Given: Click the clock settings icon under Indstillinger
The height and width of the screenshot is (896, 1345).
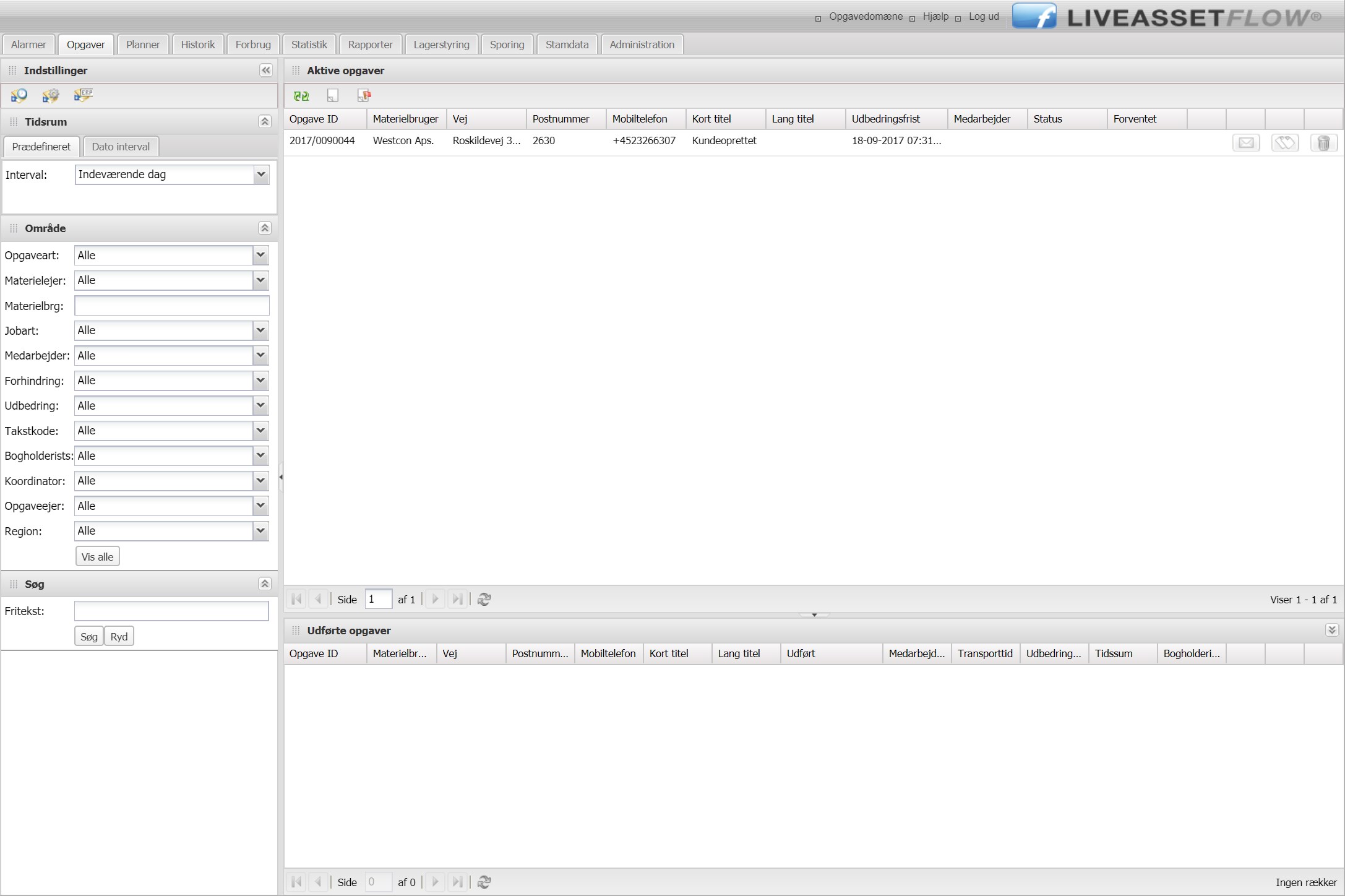Looking at the screenshot, I should click(x=19, y=95).
